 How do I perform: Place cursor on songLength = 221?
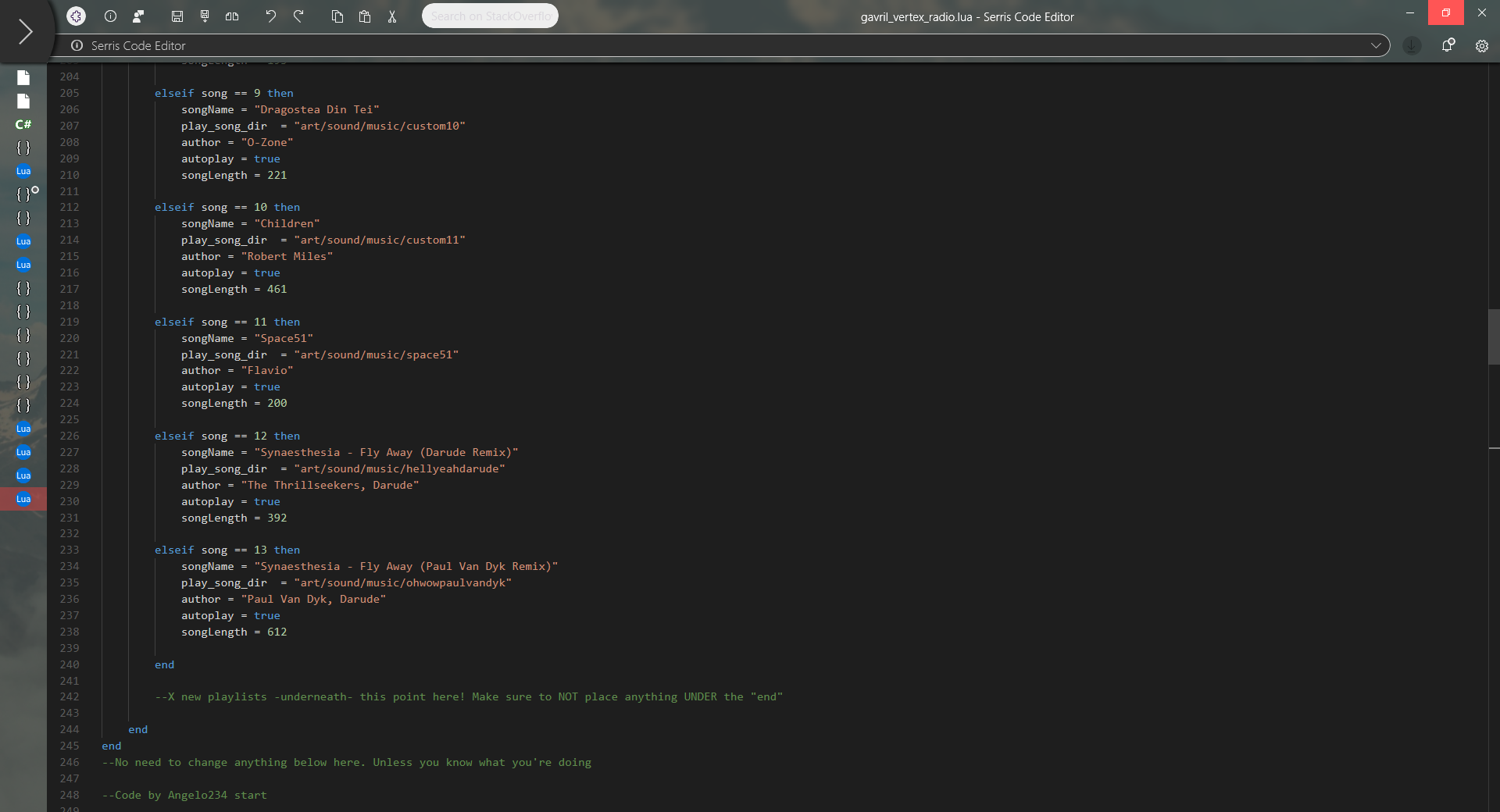234,175
